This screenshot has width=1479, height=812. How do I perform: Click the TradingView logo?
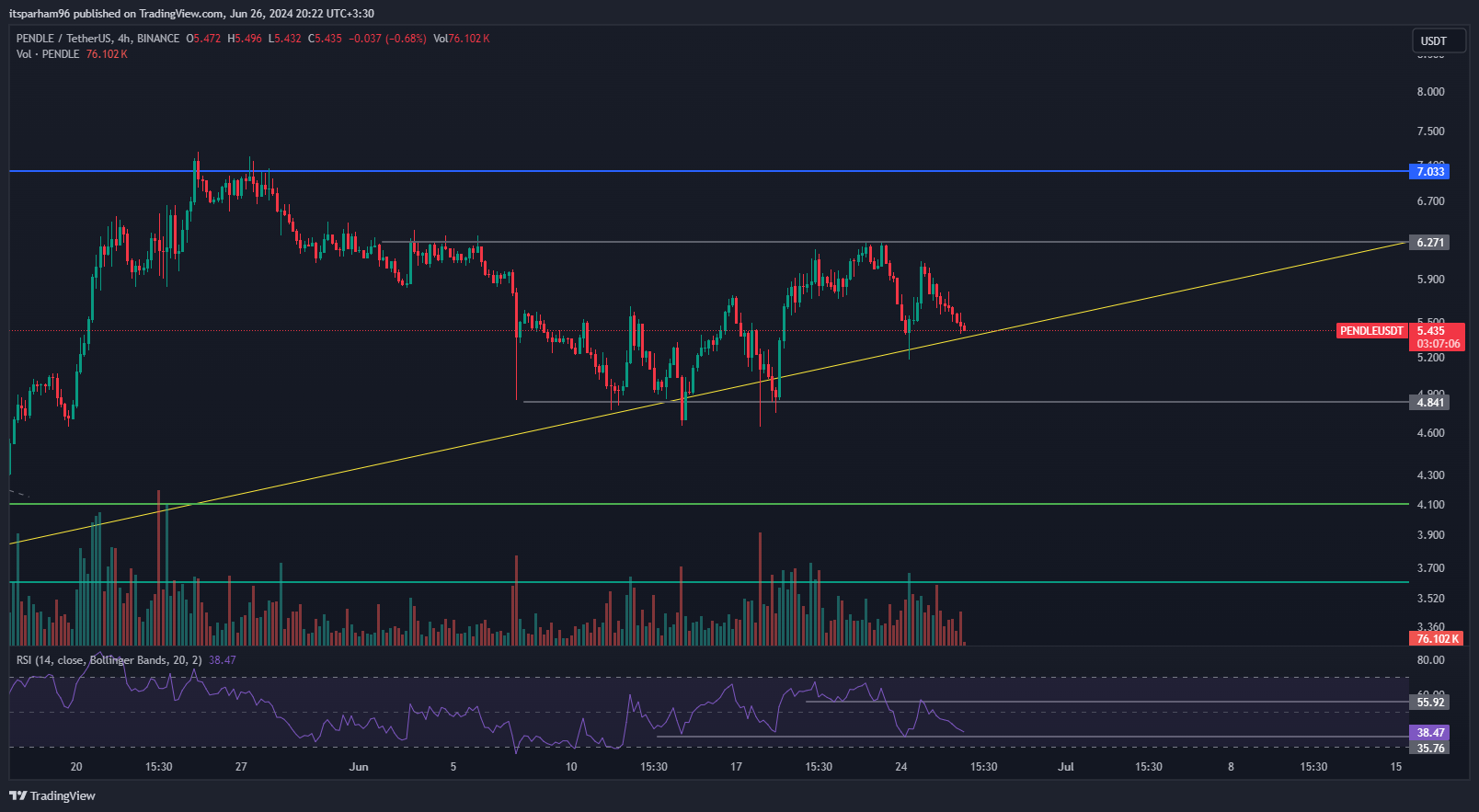(53, 795)
